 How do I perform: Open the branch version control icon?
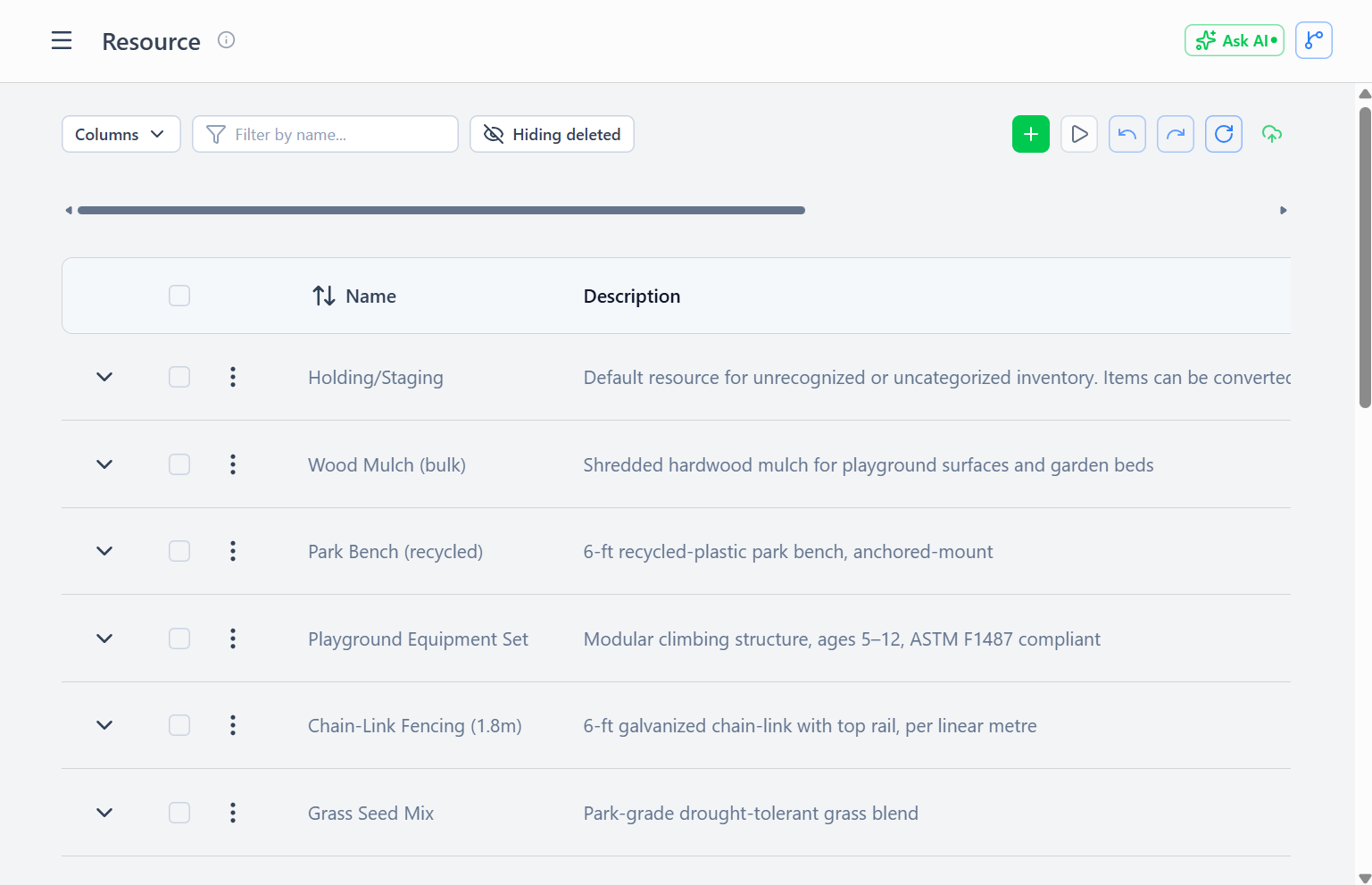(x=1314, y=40)
